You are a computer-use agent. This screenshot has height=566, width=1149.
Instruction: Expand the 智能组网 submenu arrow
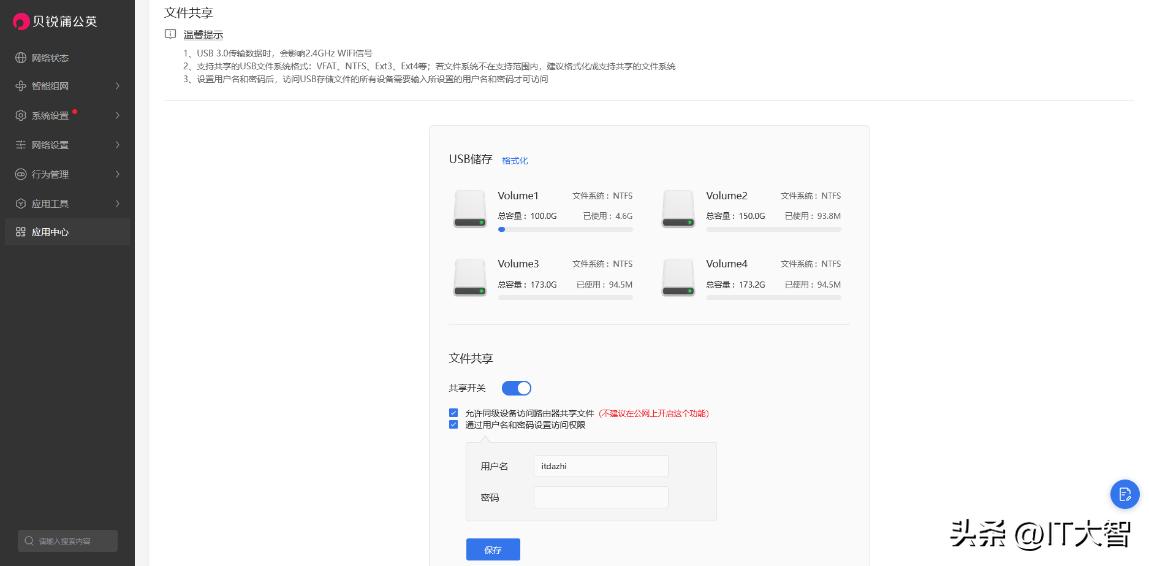pos(117,86)
